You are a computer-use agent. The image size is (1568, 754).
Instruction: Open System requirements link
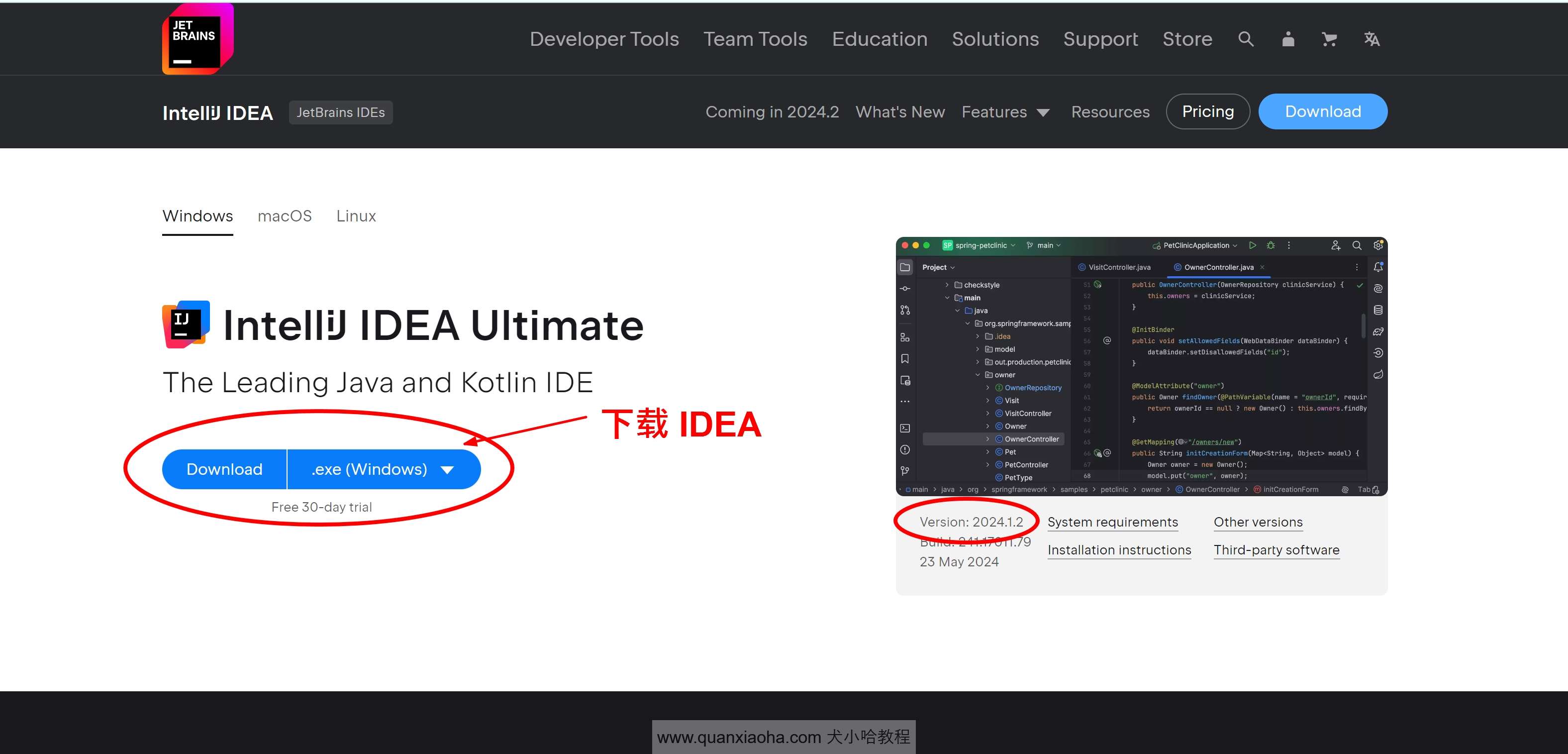point(1112,522)
